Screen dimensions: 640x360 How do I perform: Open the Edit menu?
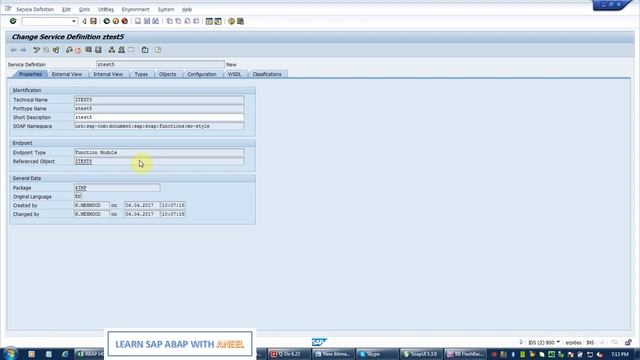[67, 9]
